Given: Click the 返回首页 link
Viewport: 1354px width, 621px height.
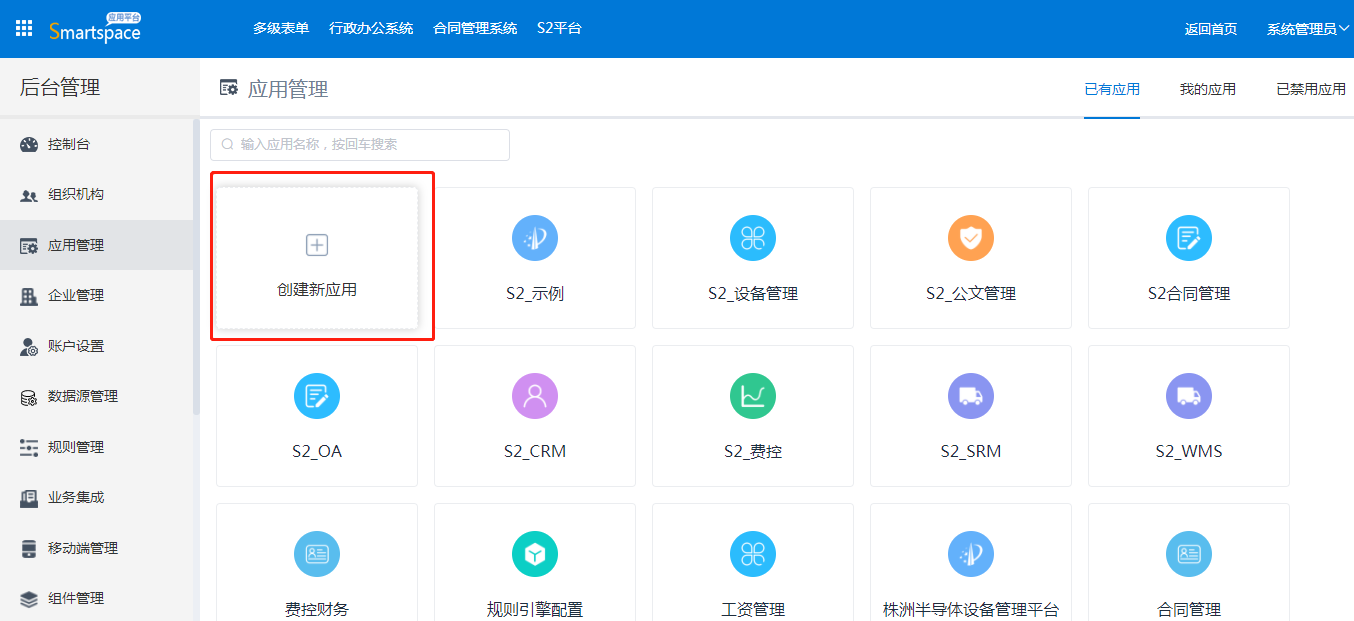Looking at the screenshot, I should click(1211, 29).
